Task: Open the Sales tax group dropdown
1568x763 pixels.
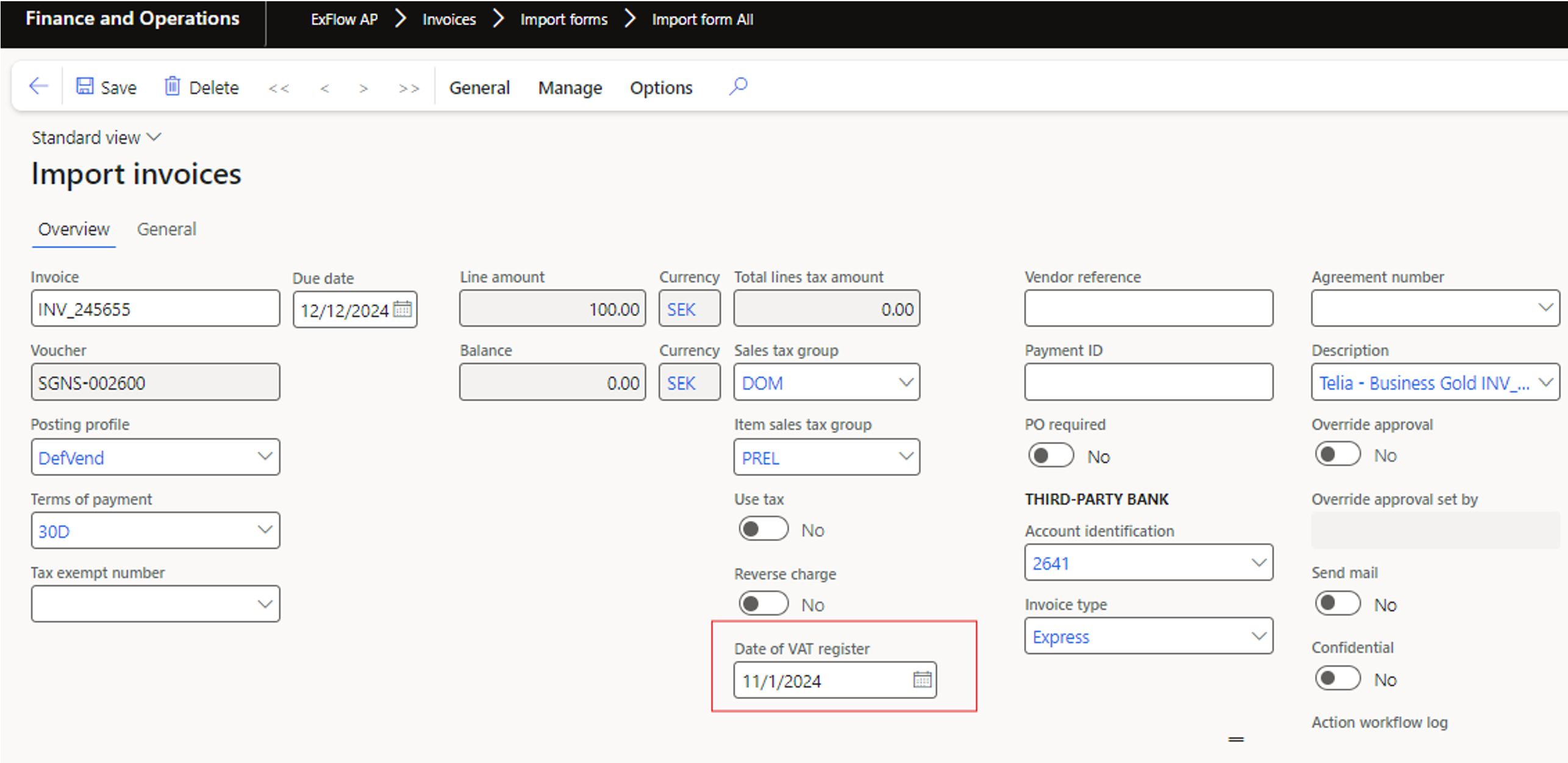Action: 906,382
